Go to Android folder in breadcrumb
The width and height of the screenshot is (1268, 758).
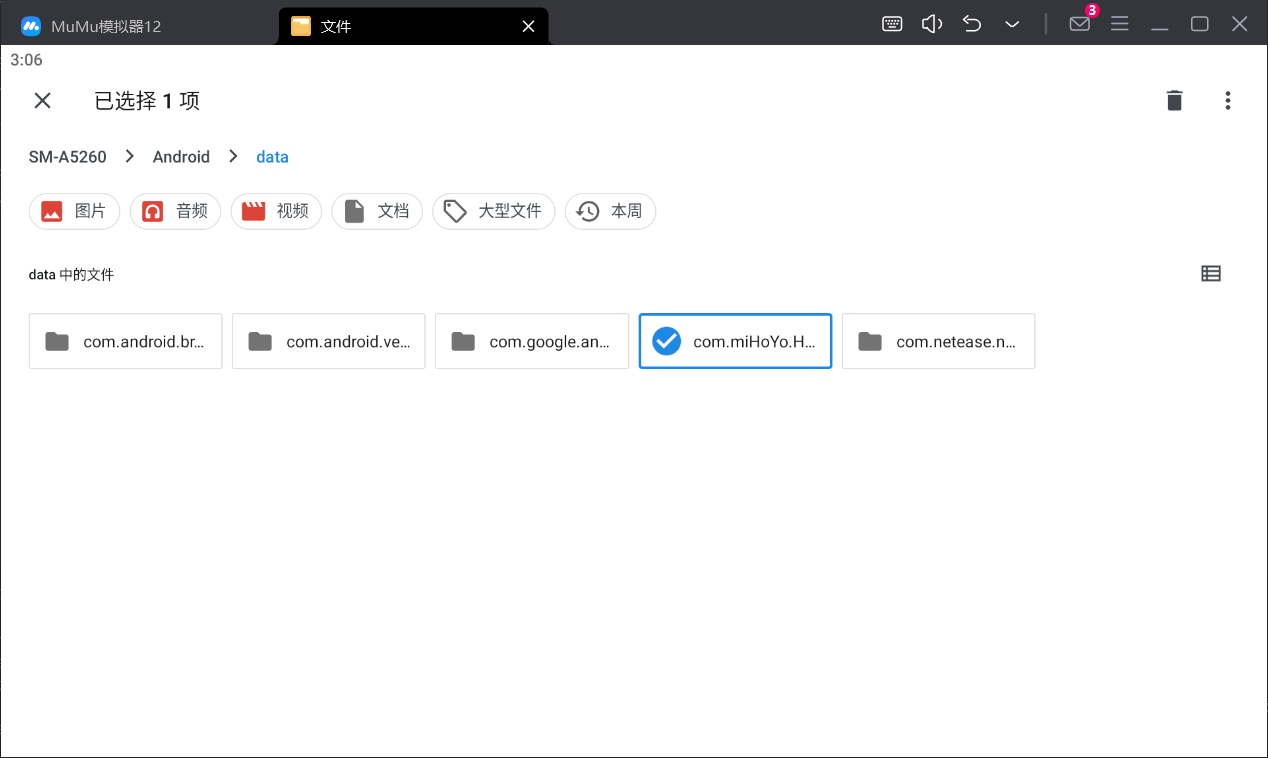click(181, 157)
